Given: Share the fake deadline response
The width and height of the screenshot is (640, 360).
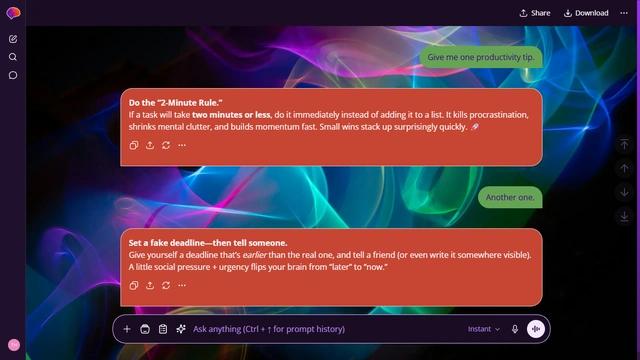Looking at the screenshot, I should point(150,285).
